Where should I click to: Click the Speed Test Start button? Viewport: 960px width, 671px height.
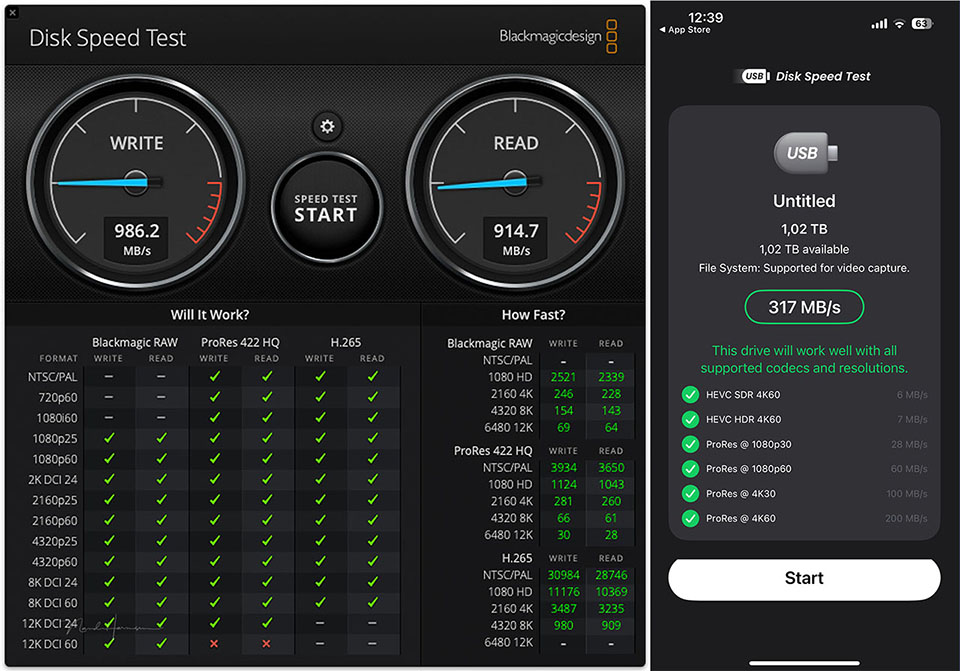click(x=327, y=208)
